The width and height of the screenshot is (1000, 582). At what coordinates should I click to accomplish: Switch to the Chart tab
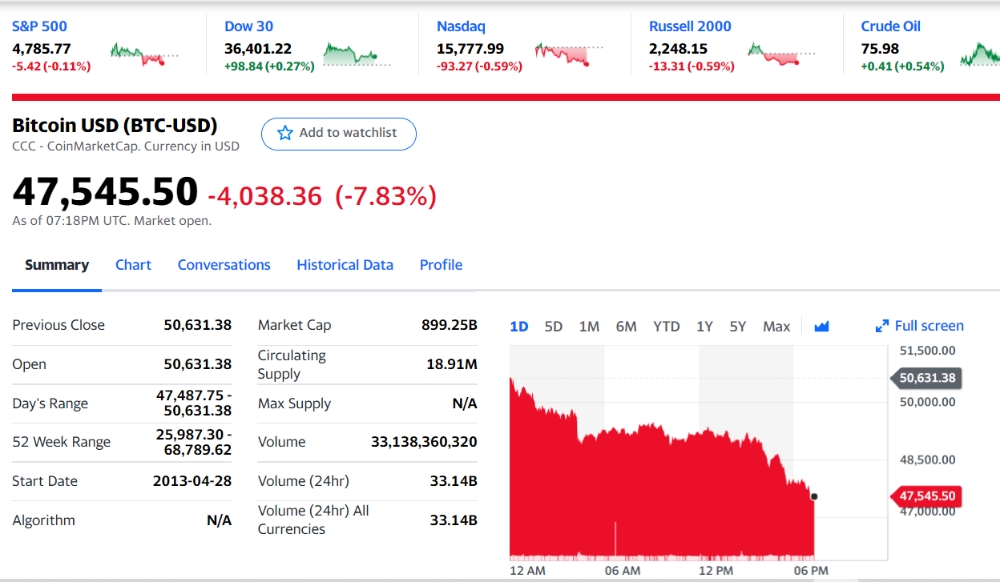(133, 265)
